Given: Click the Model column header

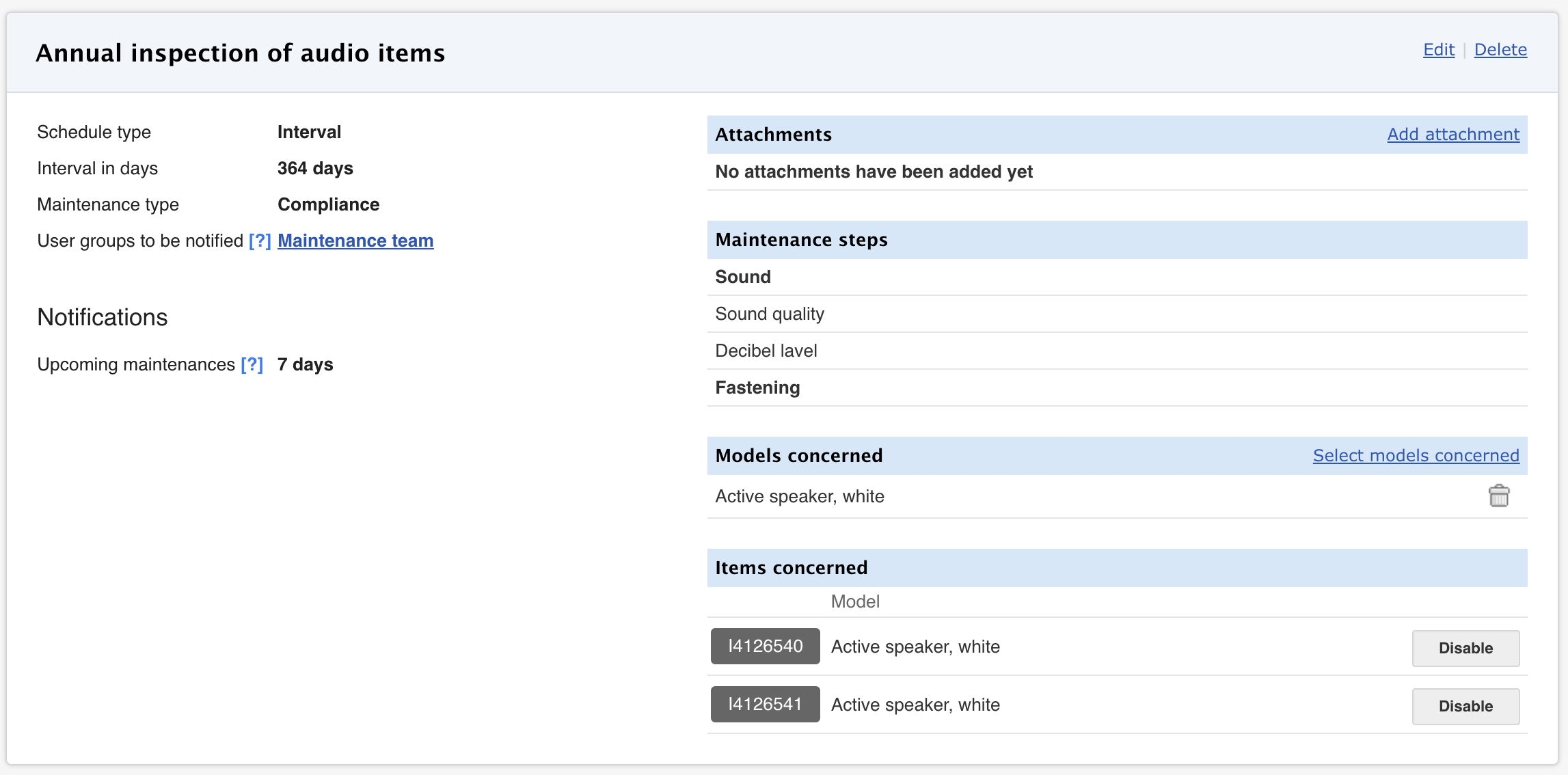Looking at the screenshot, I should click(854, 602).
